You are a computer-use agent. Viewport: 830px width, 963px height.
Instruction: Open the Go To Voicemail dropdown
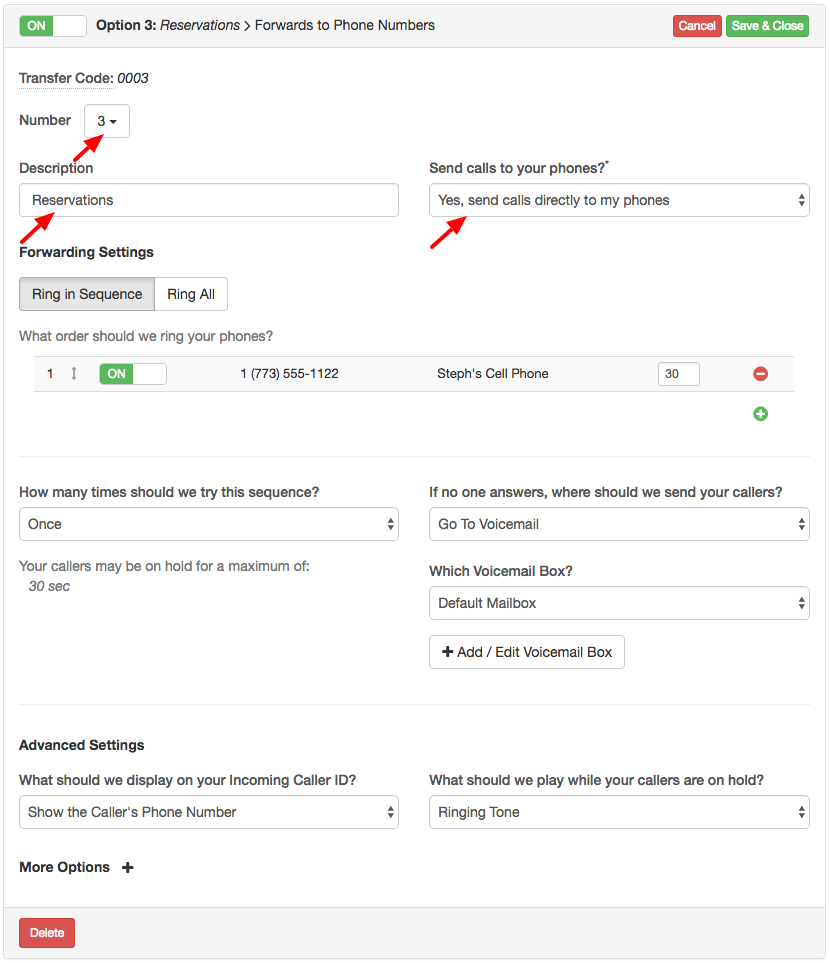pyautogui.click(x=618, y=523)
